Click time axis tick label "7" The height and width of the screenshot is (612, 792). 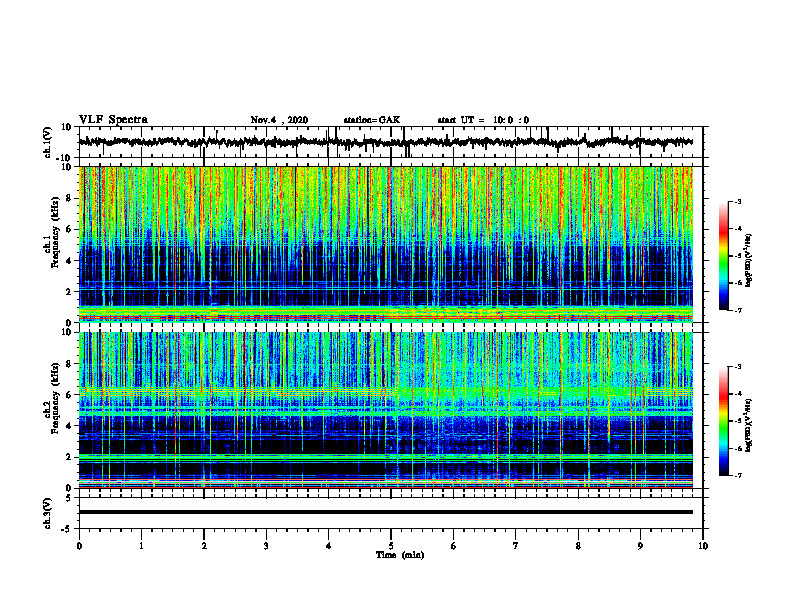(516, 546)
